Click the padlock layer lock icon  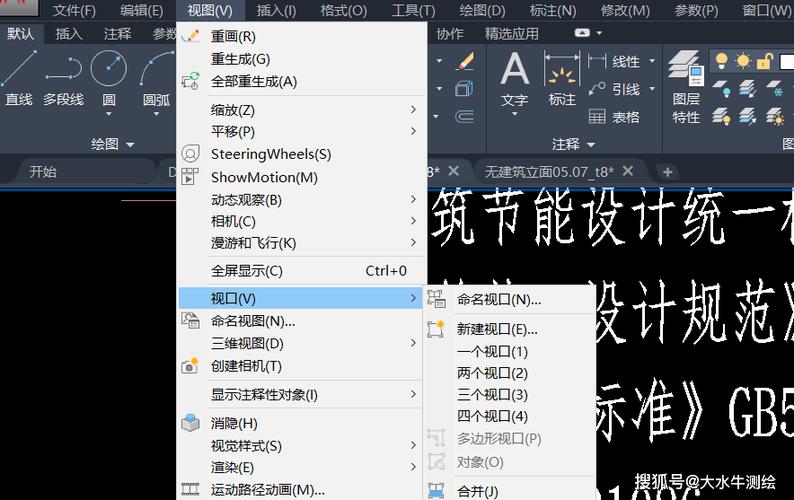tap(765, 61)
